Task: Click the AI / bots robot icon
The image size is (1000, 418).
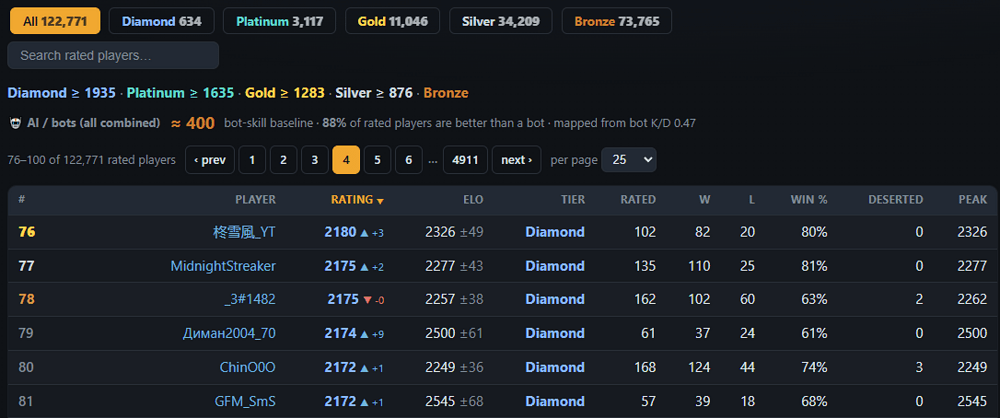Action: [15, 123]
